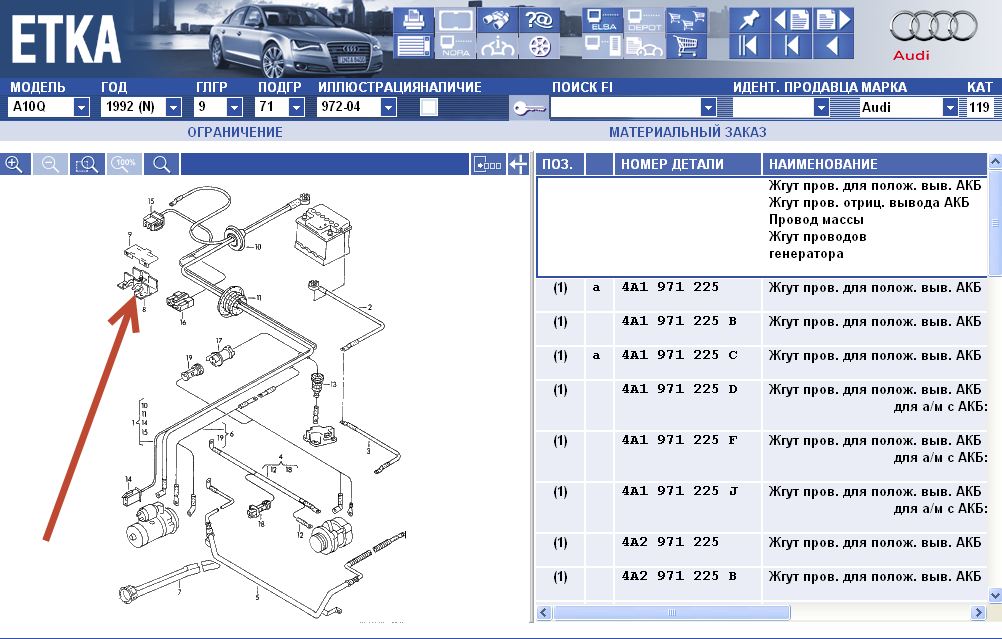Image resolution: width=1002 pixels, height=639 pixels.
Task: Select part number 4A1 971 225 B
Action: tap(678, 322)
